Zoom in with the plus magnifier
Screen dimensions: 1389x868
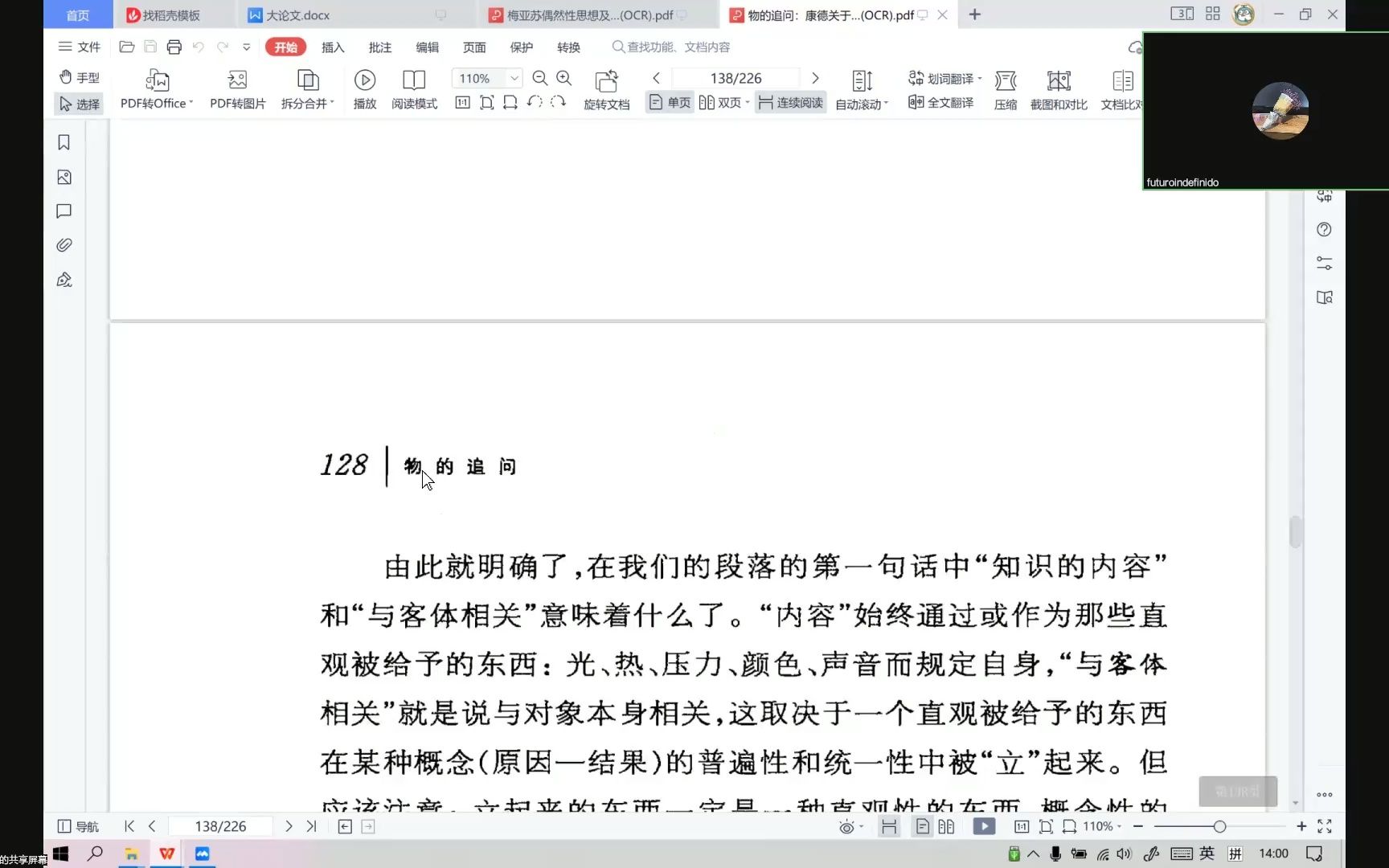[564, 78]
